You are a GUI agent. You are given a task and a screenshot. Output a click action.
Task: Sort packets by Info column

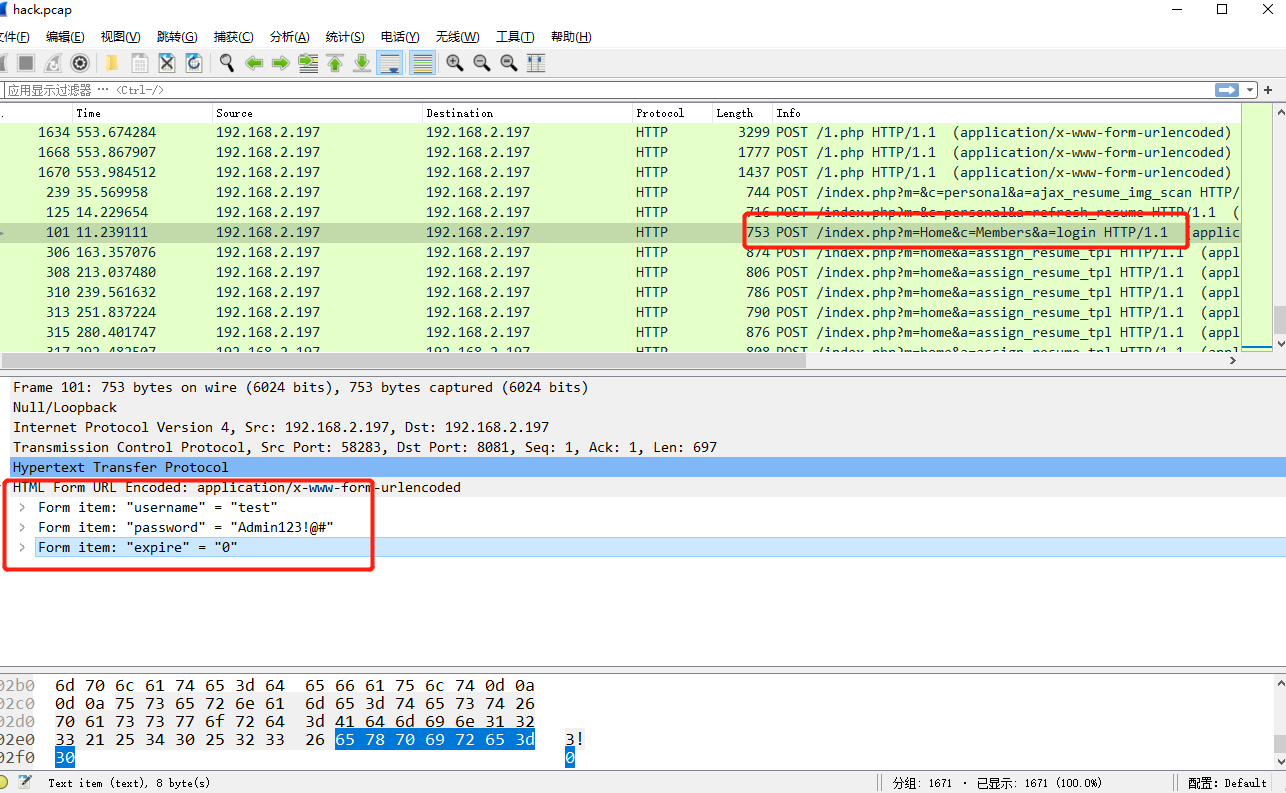pos(1007,113)
